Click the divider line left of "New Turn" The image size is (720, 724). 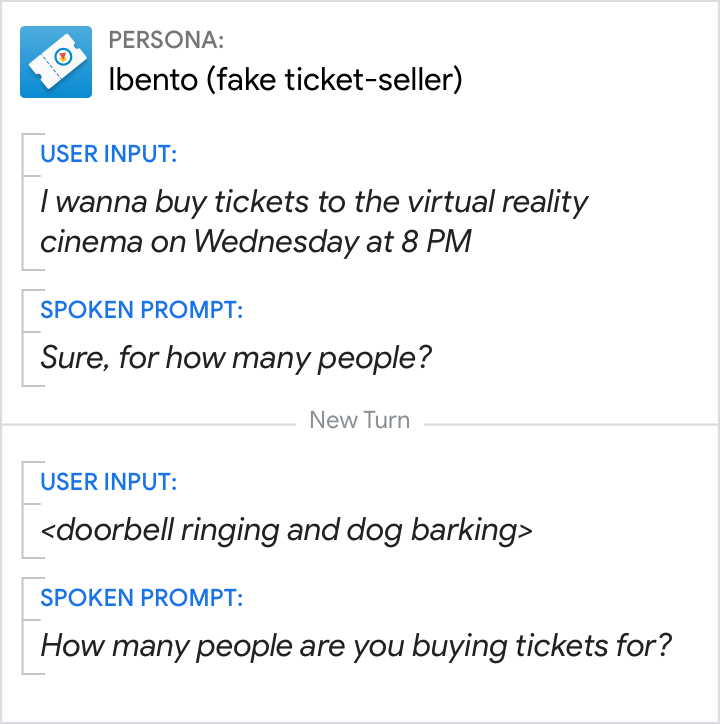(x=150, y=424)
